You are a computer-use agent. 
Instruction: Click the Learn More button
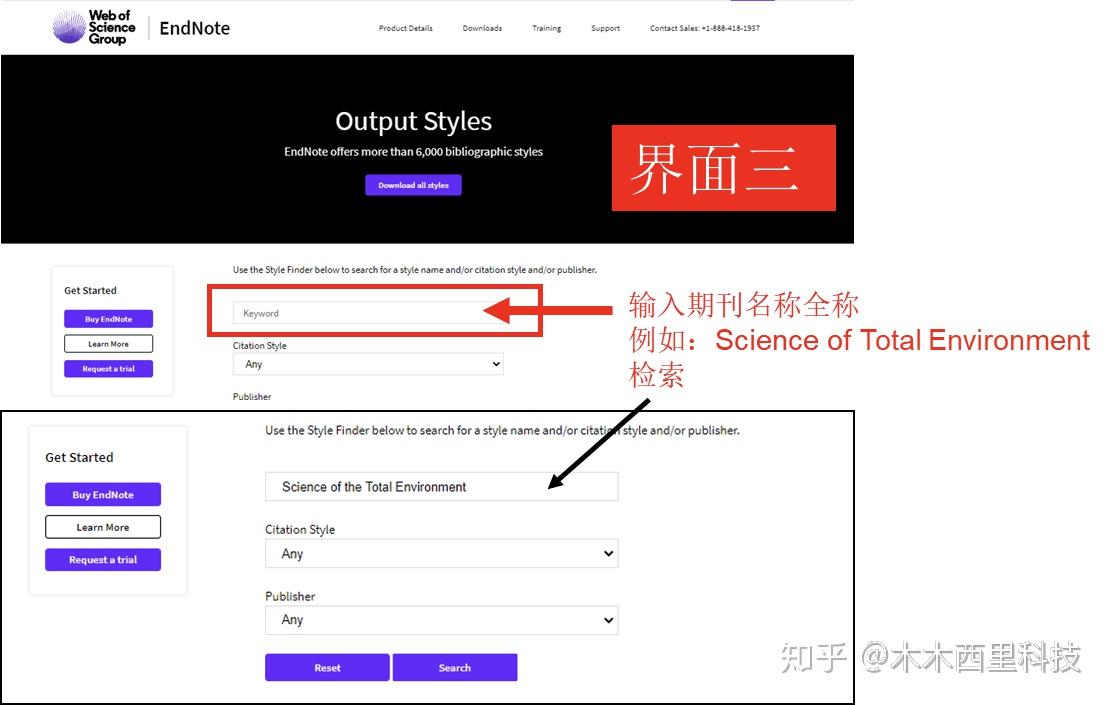[x=108, y=342]
